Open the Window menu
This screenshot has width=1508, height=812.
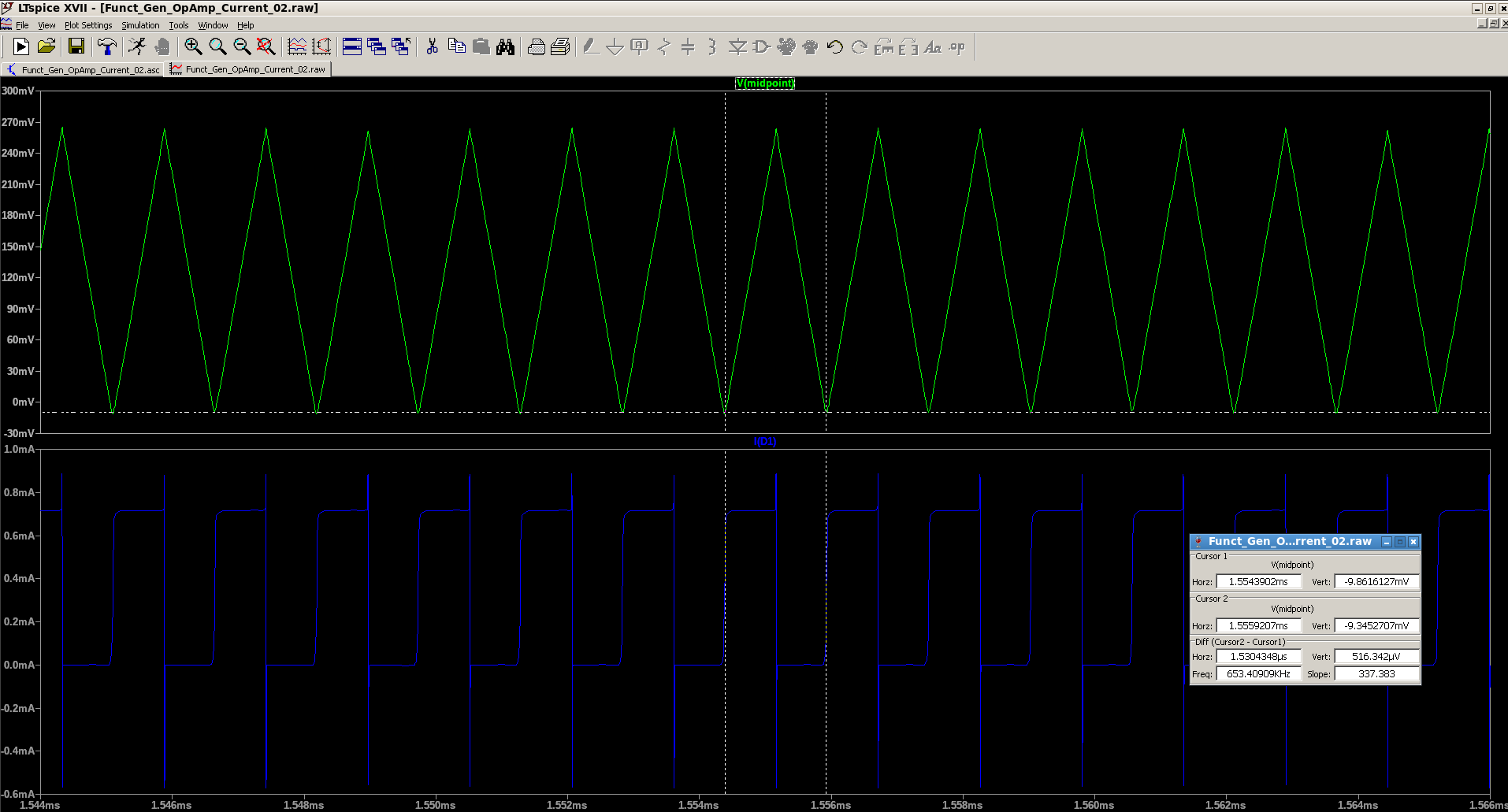[x=213, y=25]
